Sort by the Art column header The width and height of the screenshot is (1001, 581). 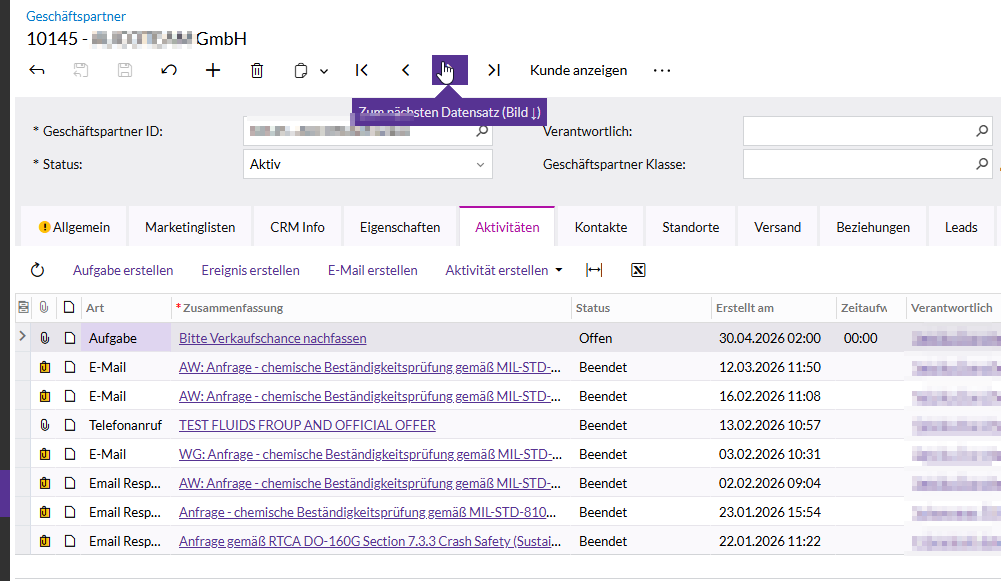126,308
